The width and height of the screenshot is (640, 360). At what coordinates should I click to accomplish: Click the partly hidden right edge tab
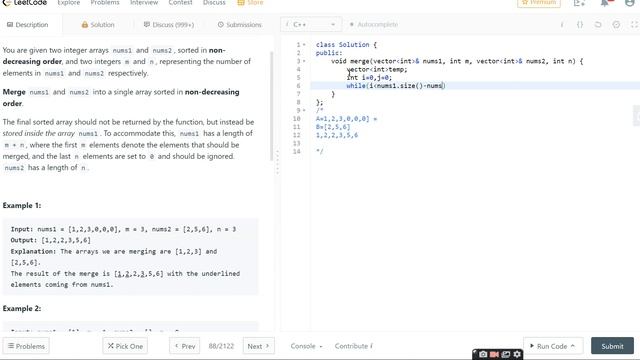pos(637,116)
